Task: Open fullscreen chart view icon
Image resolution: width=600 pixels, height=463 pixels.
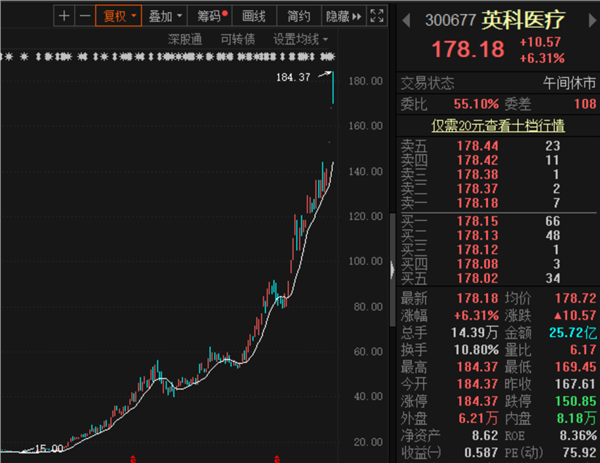Action: pyautogui.click(x=377, y=16)
